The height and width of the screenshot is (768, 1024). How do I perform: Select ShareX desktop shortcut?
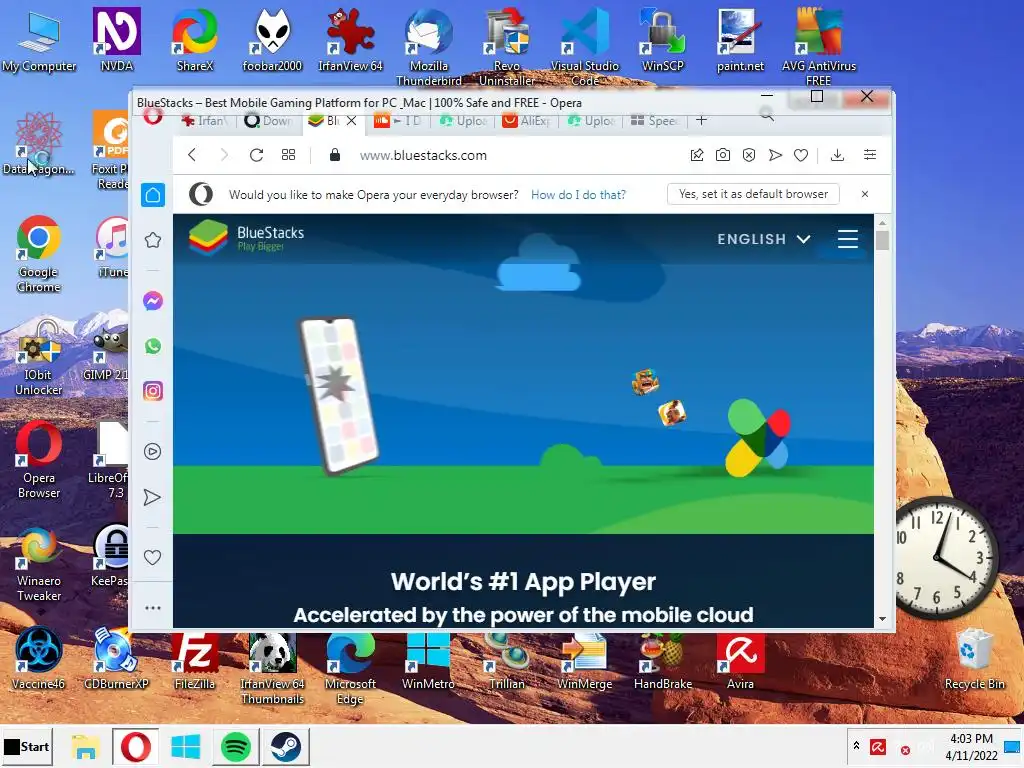tap(195, 40)
